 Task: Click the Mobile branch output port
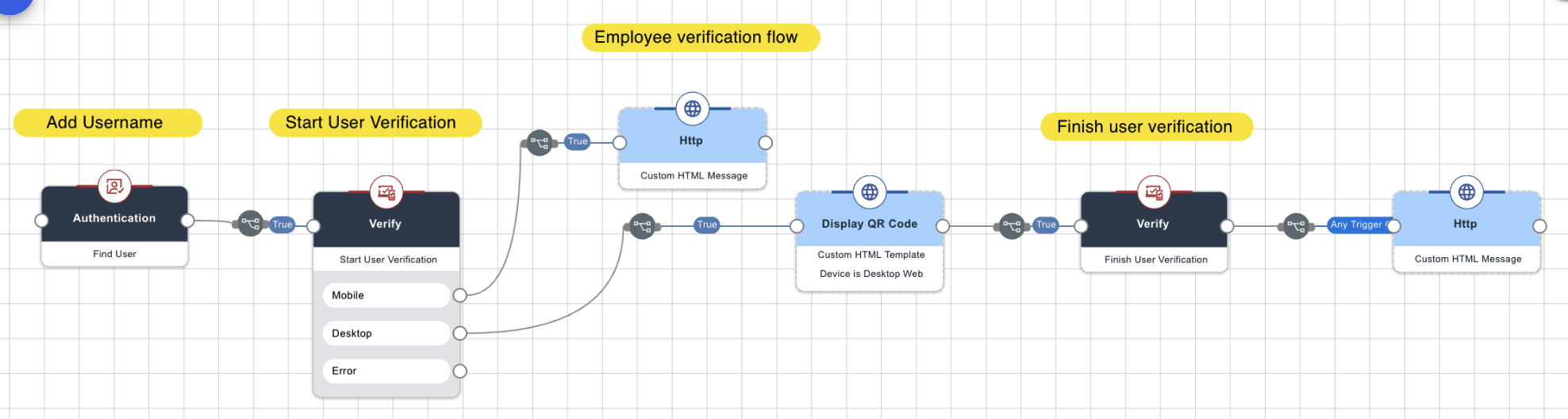[x=459, y=295]
